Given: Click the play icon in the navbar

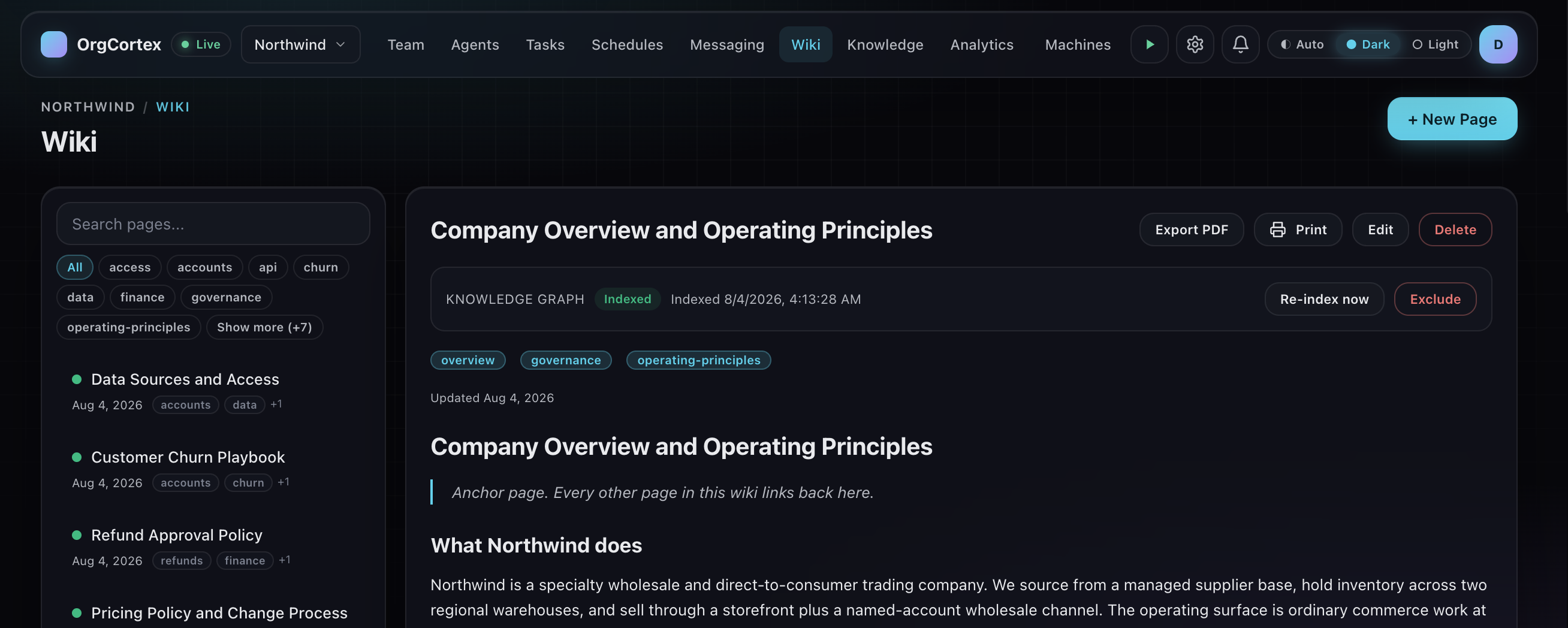Looking at the screenshot, I should pos(1149,44).
